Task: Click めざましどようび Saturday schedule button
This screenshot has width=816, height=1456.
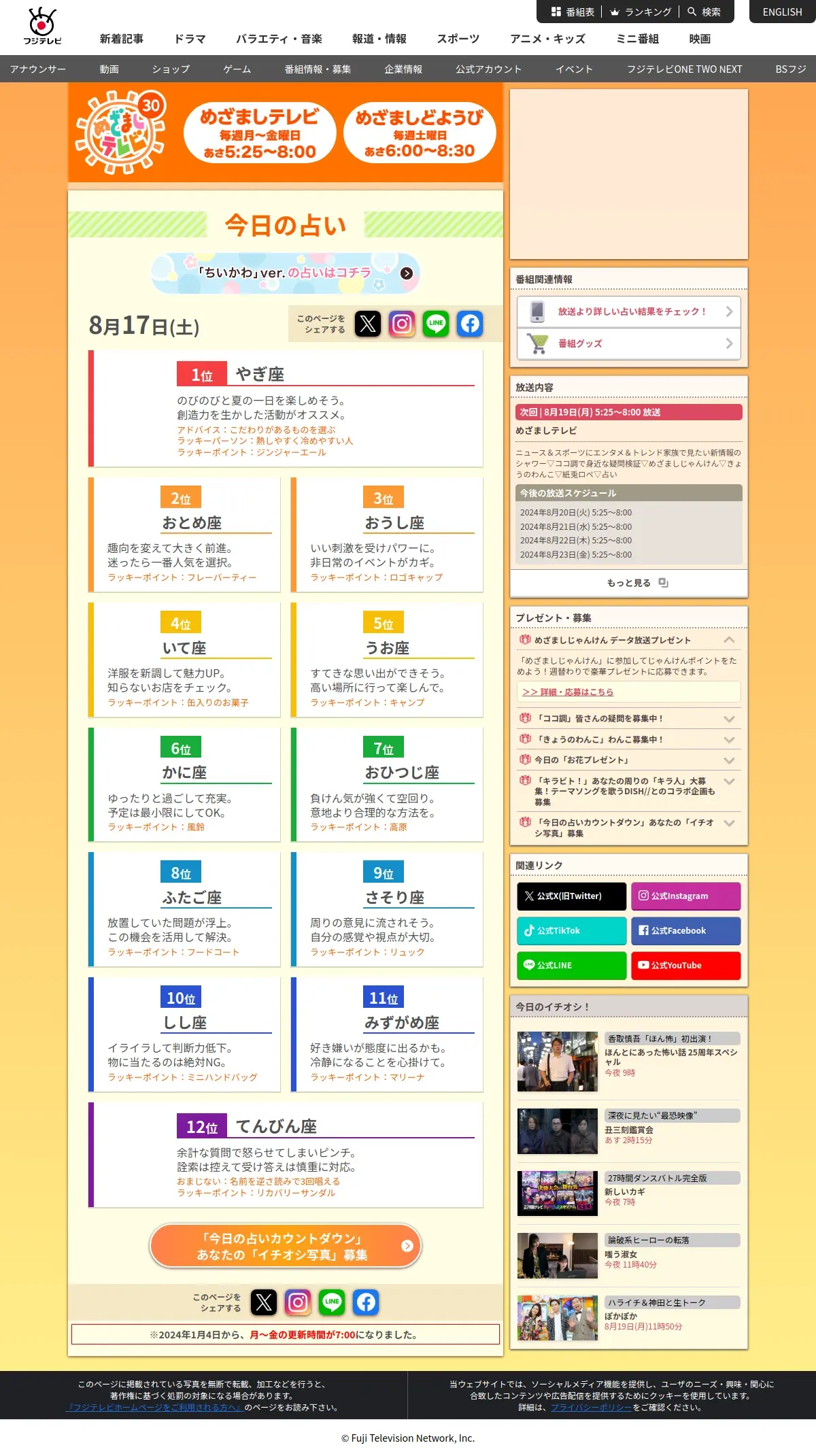Action: click(420, 133)
